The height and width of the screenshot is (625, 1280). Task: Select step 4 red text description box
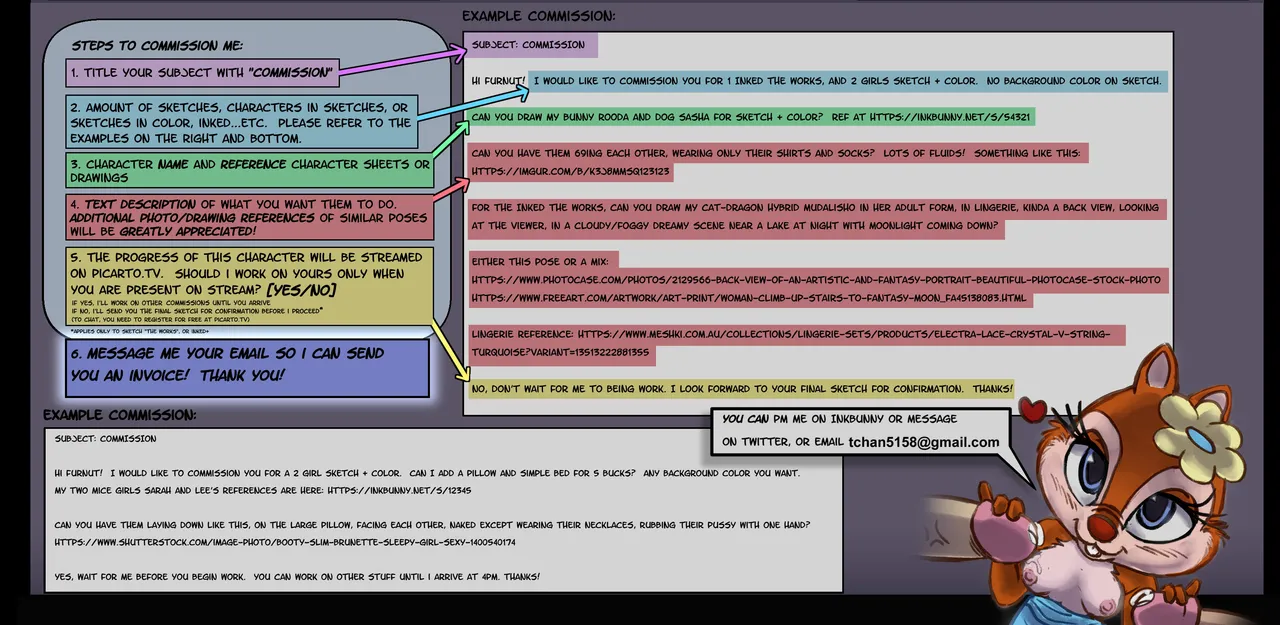click(250, 217)
